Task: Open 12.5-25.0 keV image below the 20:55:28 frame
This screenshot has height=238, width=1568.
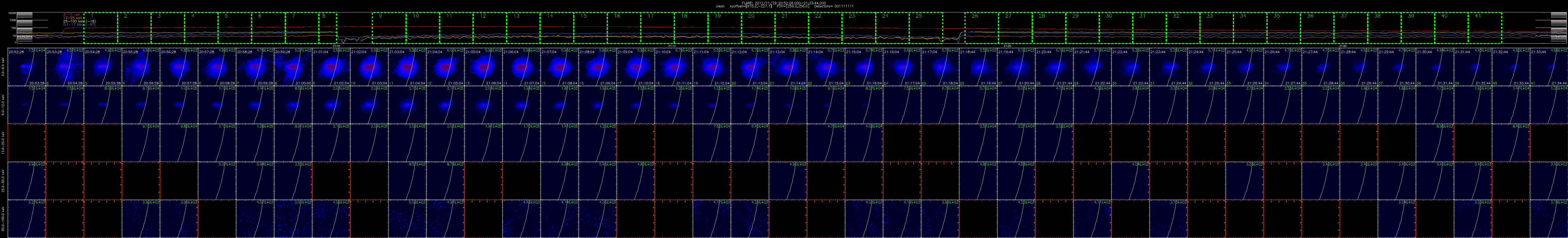Action: 141,143
